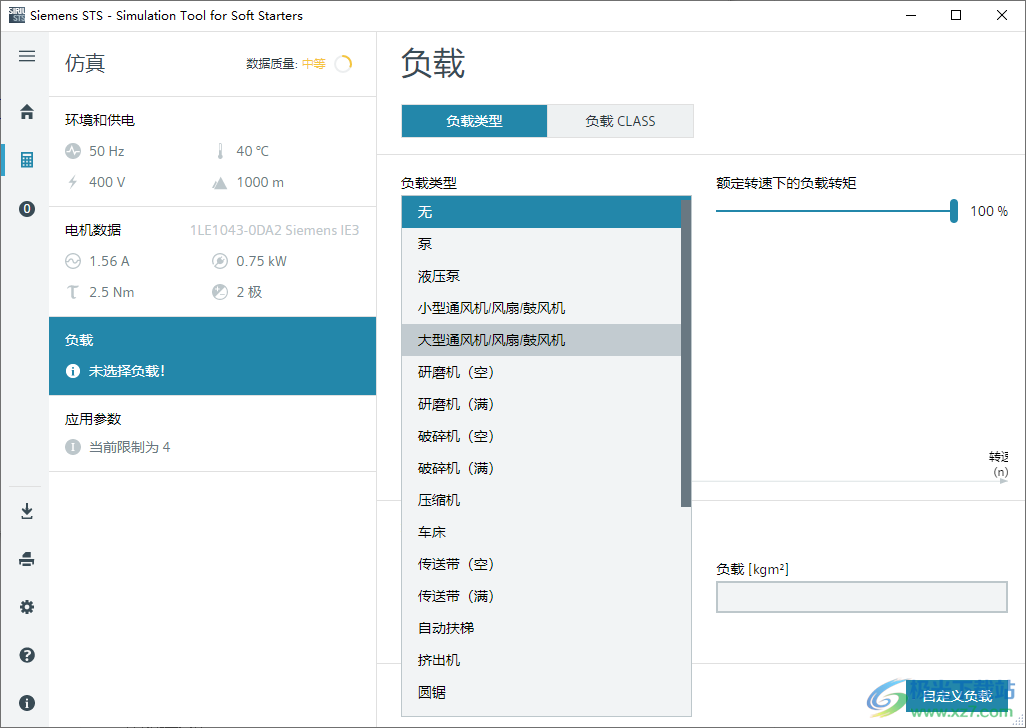Click the mountain altitude icon beside 1000 m
This screenshot has width=1026, height=728.
[220, 182]
